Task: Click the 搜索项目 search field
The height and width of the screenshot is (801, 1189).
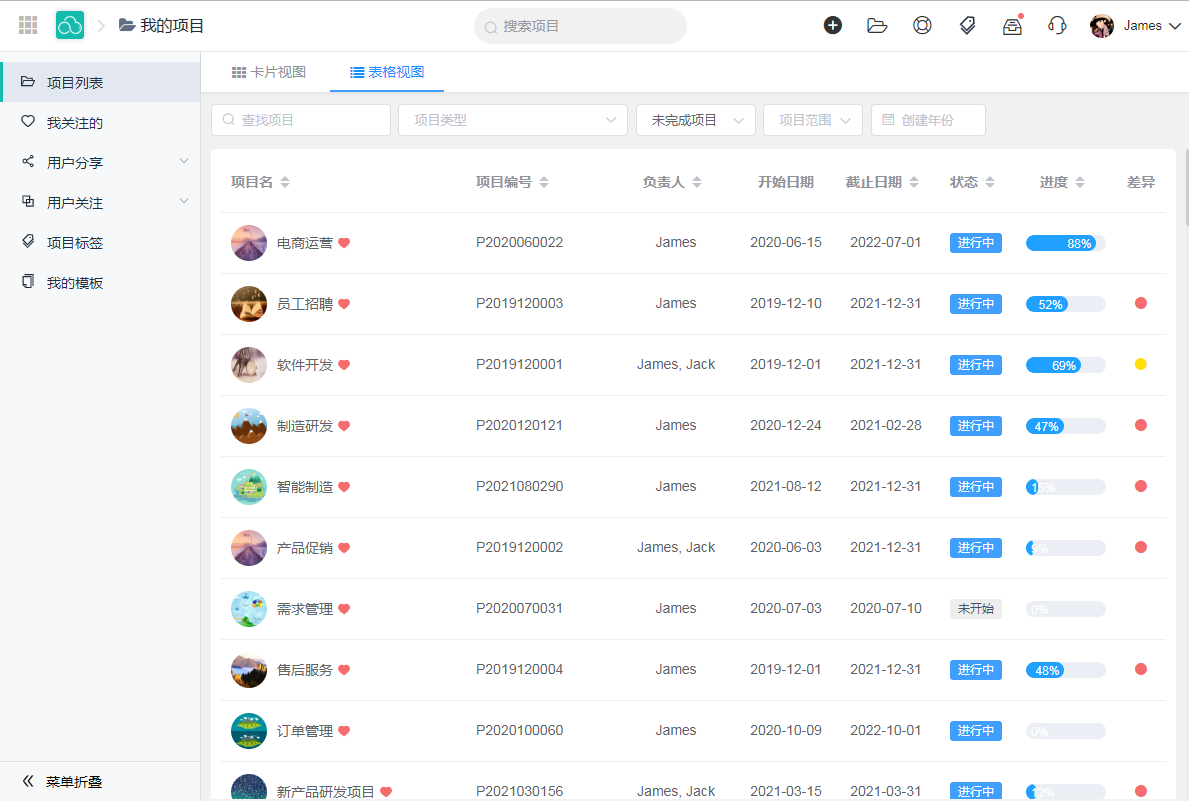Action: 580,26
